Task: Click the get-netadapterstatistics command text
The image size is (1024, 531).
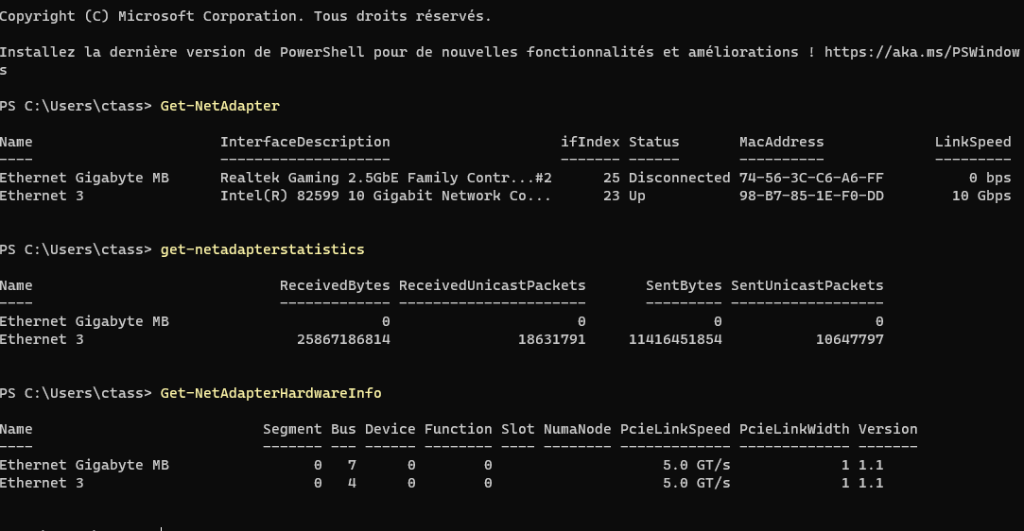Action: click(262, 248)
